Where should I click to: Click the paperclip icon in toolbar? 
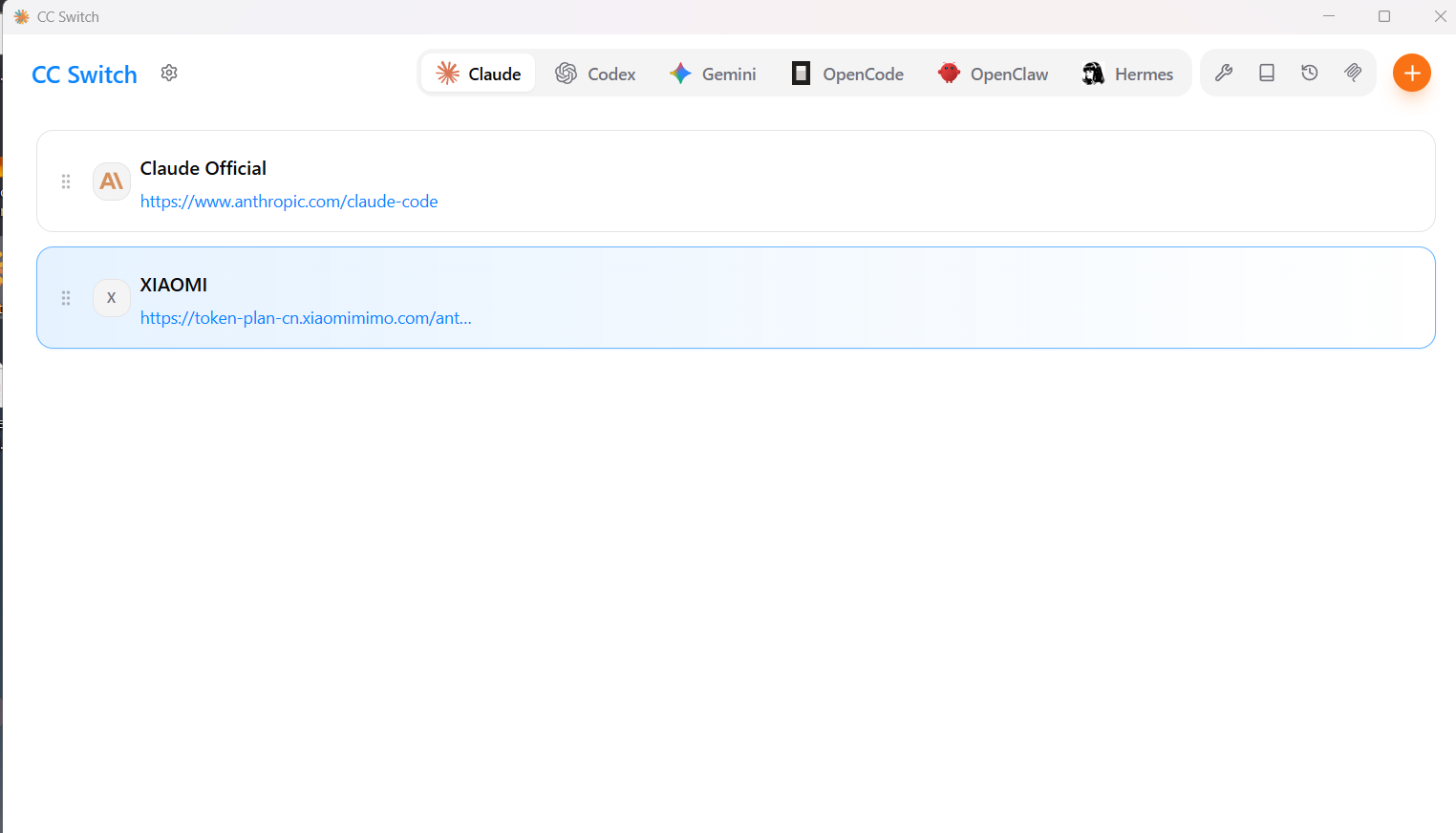(1353, 73)
